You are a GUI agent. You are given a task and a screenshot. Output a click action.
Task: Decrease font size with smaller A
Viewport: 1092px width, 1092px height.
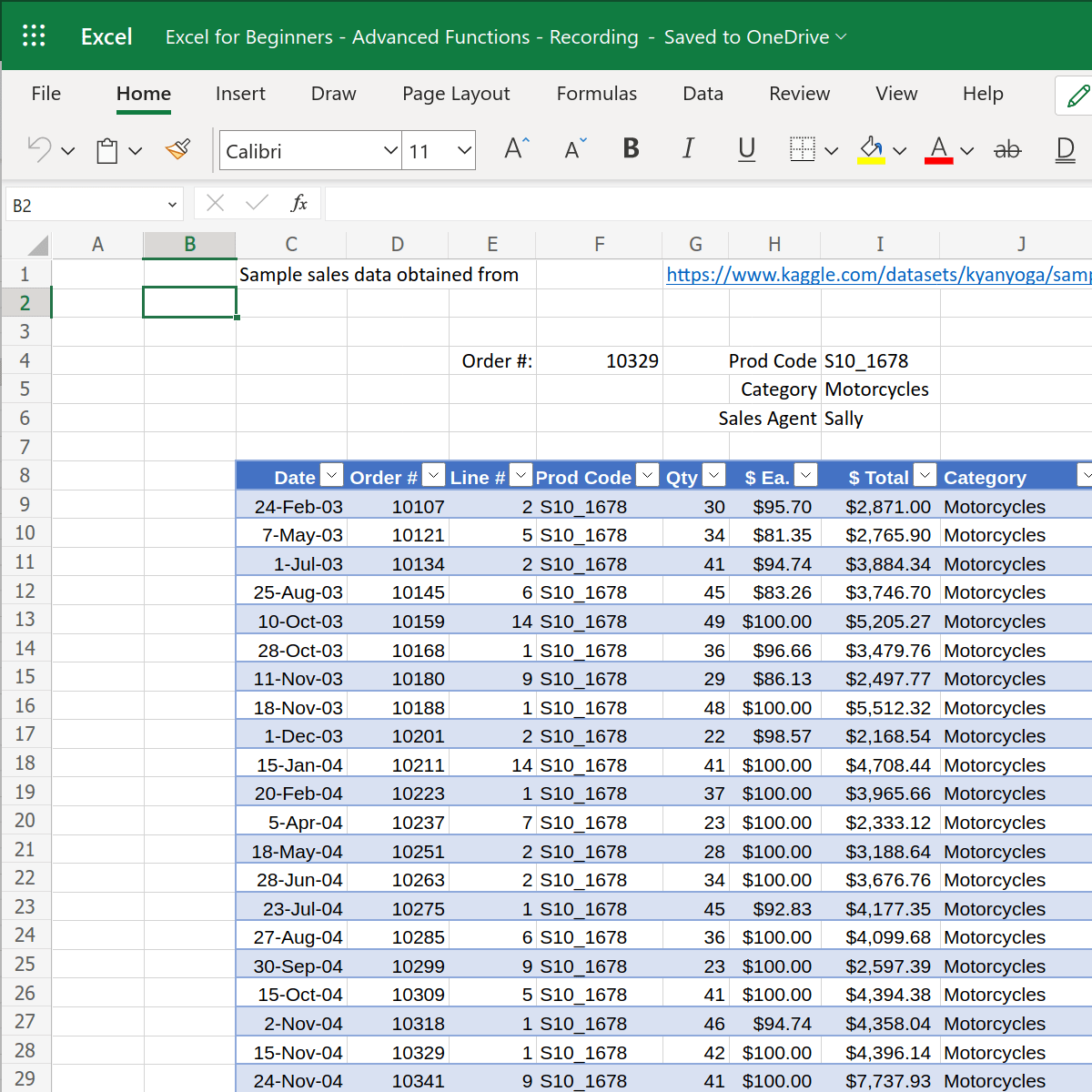[575, 149]
